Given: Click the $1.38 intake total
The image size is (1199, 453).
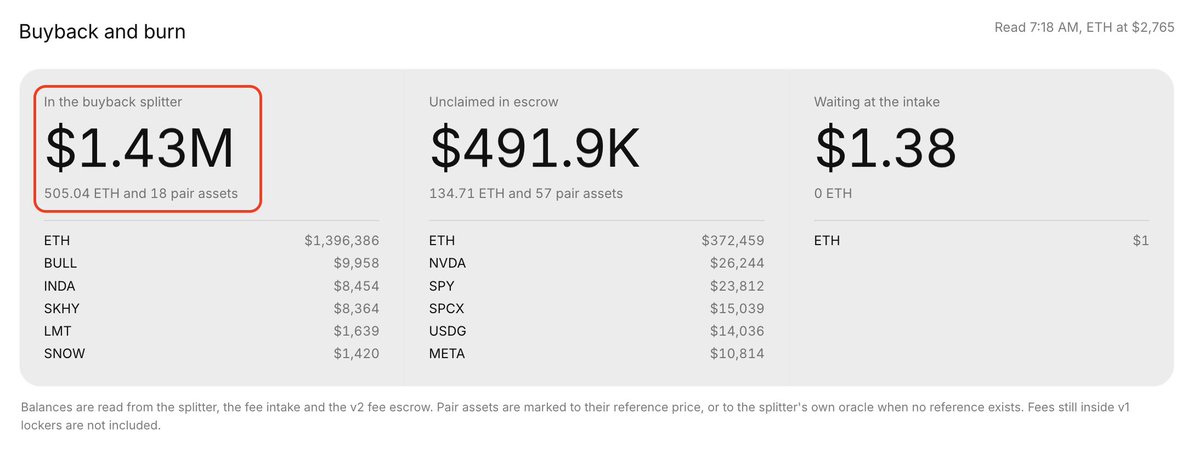Looking at the screenshot, I should [885, 148].
